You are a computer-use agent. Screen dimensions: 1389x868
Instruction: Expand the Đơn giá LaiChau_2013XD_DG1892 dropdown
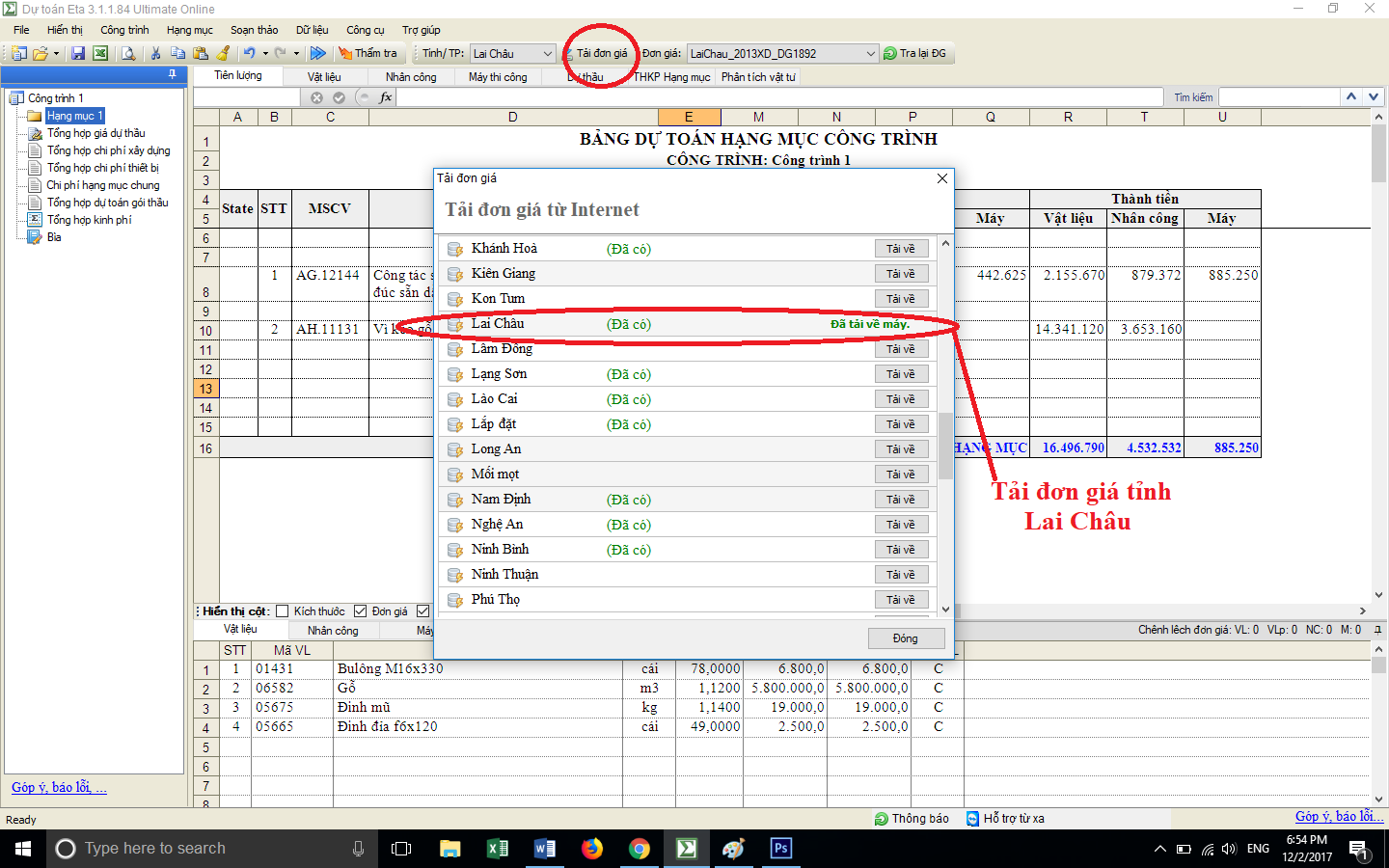(869, 54)
